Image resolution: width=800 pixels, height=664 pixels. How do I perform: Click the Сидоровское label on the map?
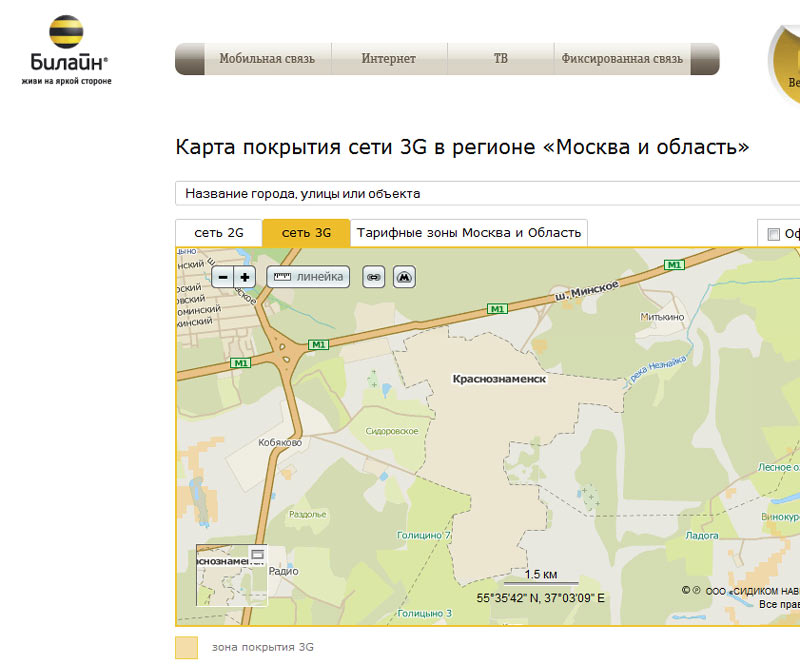(392, 431)
